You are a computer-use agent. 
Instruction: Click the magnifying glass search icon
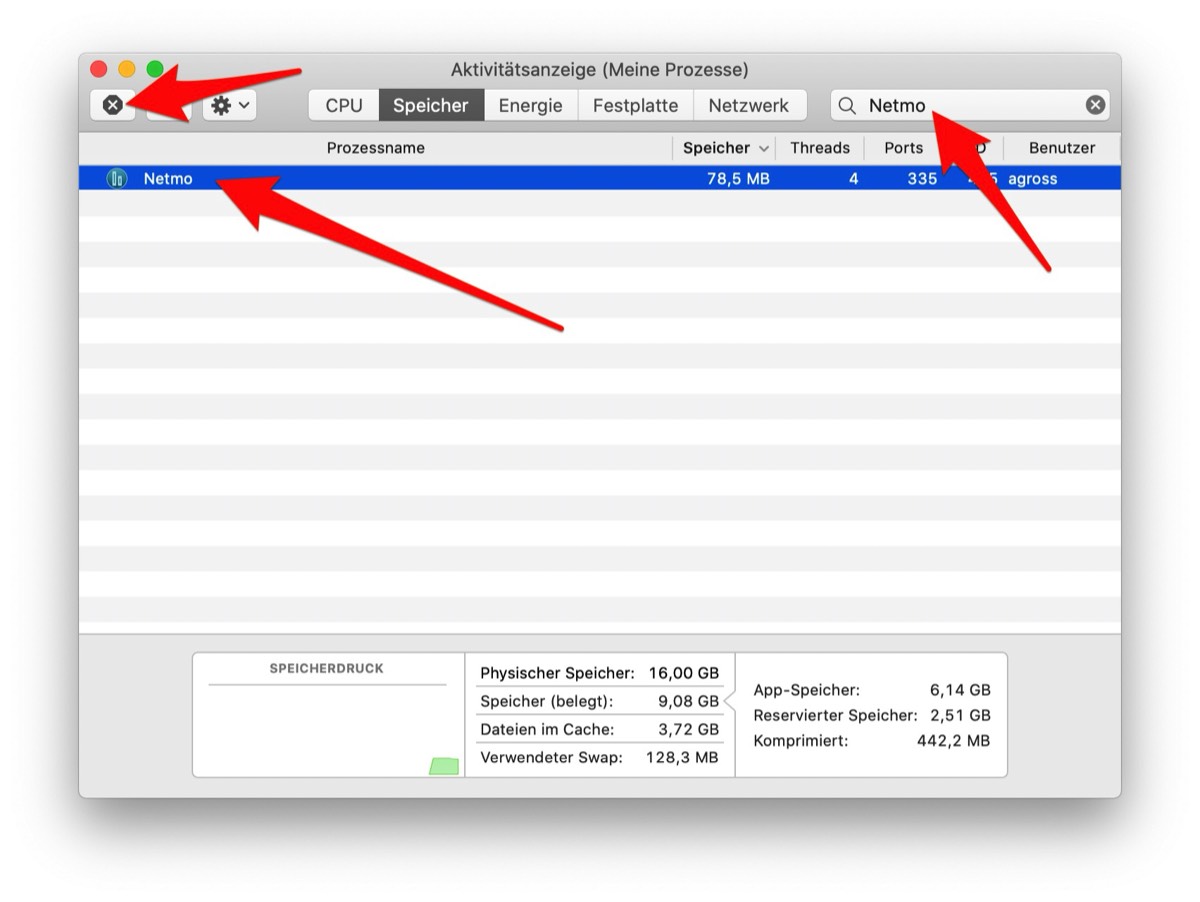point(847,105)
